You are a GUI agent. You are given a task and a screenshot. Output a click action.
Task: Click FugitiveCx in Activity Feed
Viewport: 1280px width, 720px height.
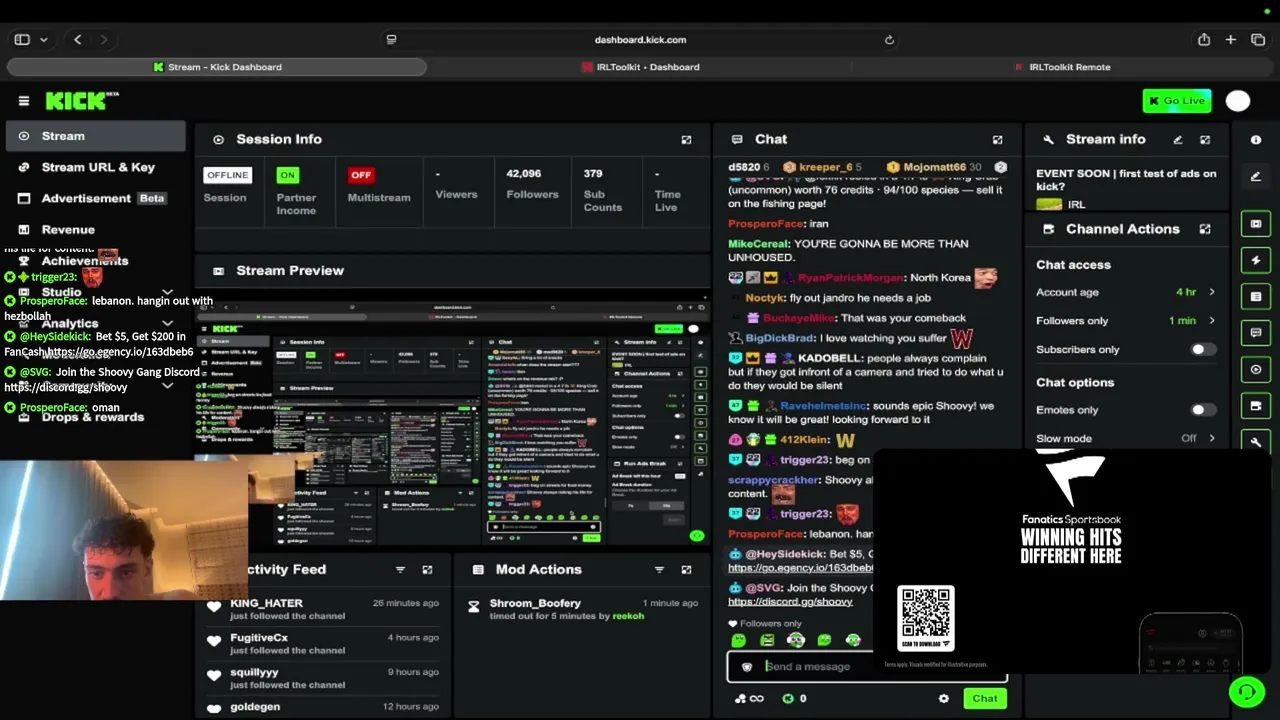click(x=259, y=638)
